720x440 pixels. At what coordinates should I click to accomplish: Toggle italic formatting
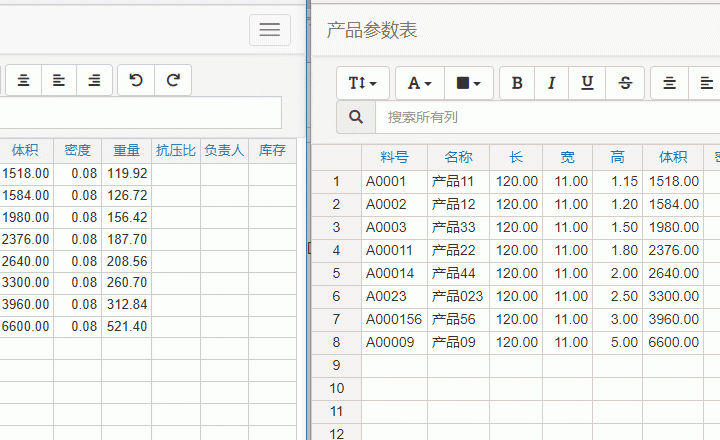[x=551, y=83]
